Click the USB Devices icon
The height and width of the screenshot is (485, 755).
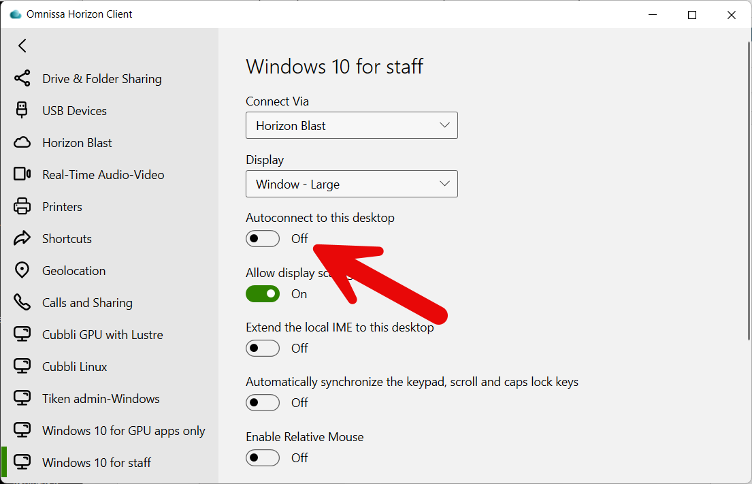[22, 111]
